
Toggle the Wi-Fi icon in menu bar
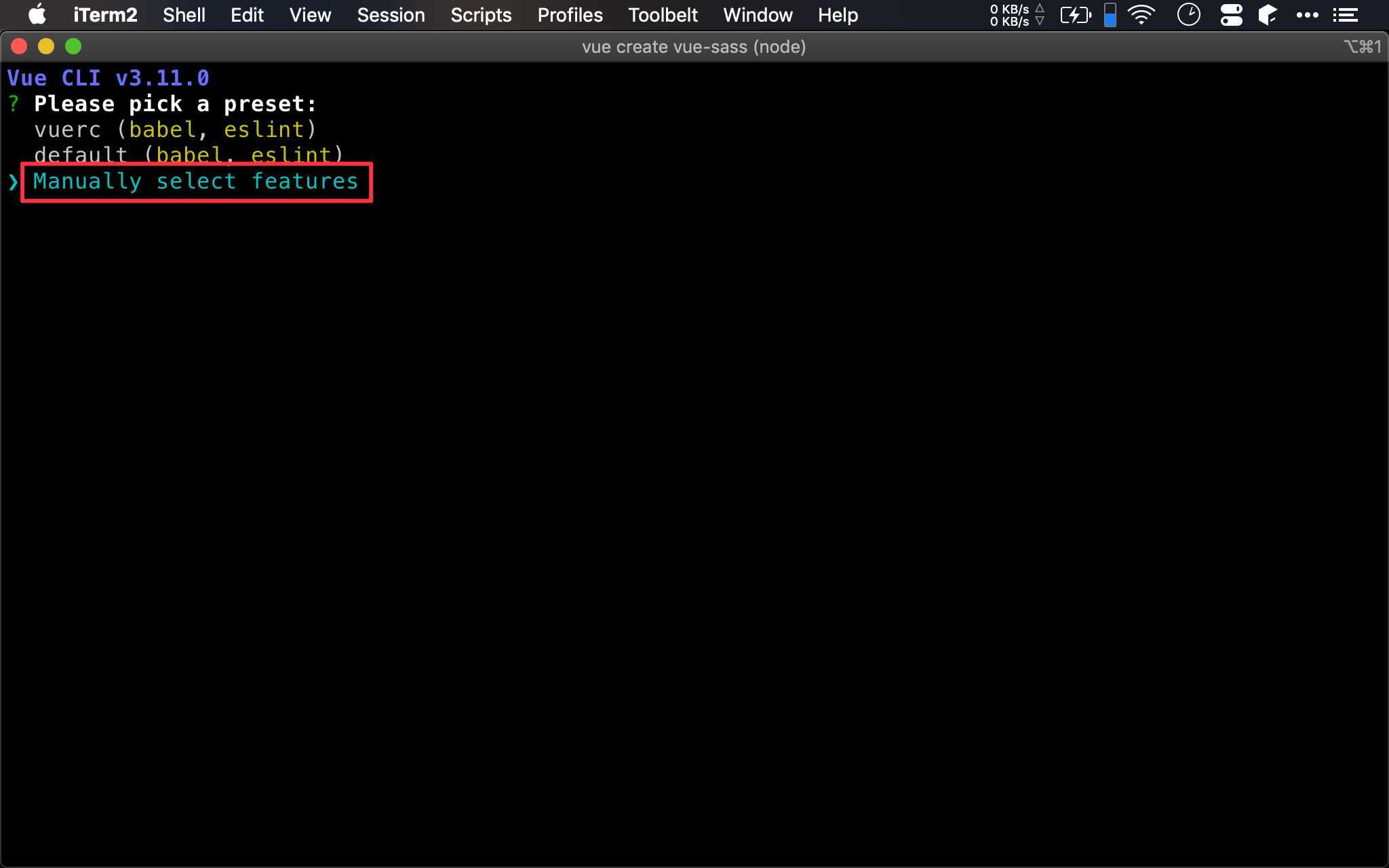point(1149,14)
